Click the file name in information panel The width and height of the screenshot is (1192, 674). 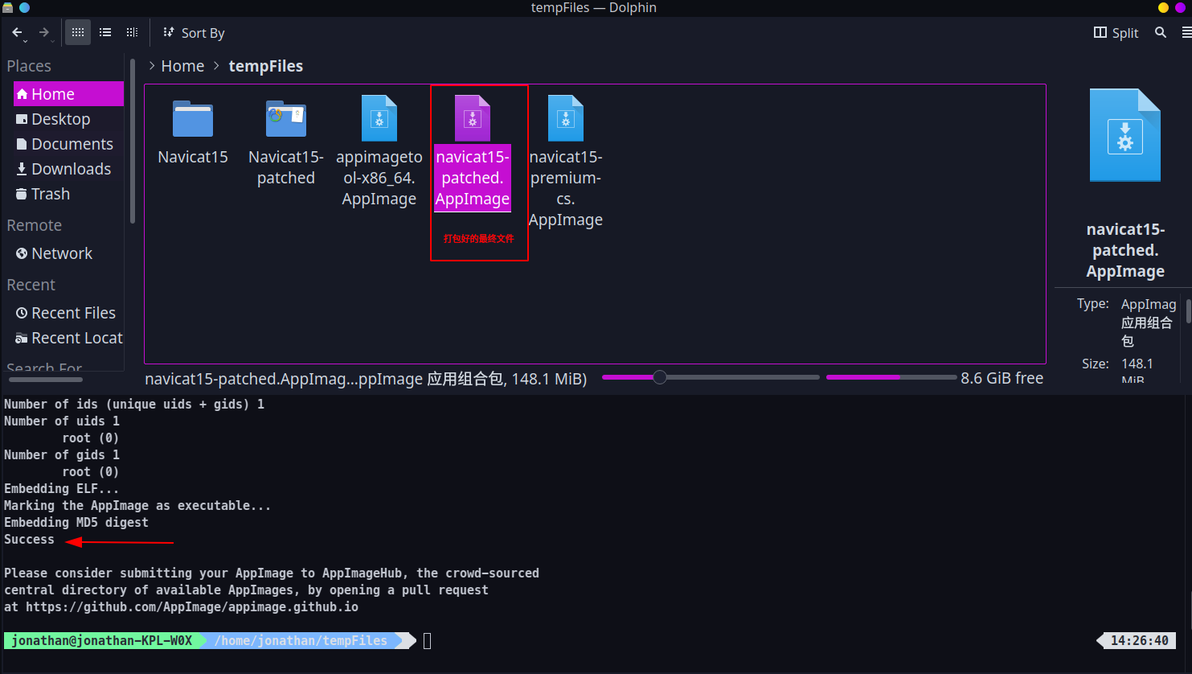pos(1125,250)
